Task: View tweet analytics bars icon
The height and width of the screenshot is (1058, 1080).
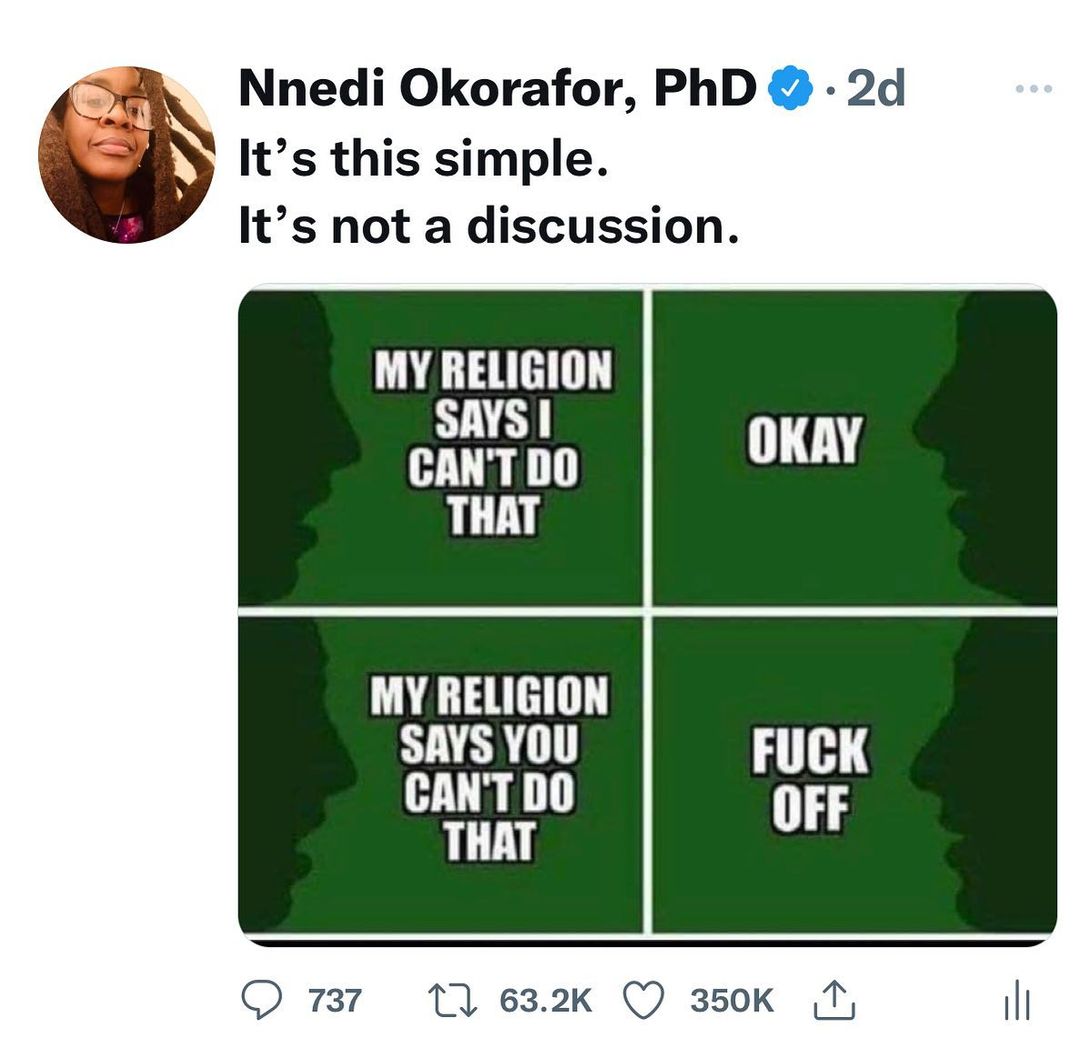Action: [1016, 1000]
